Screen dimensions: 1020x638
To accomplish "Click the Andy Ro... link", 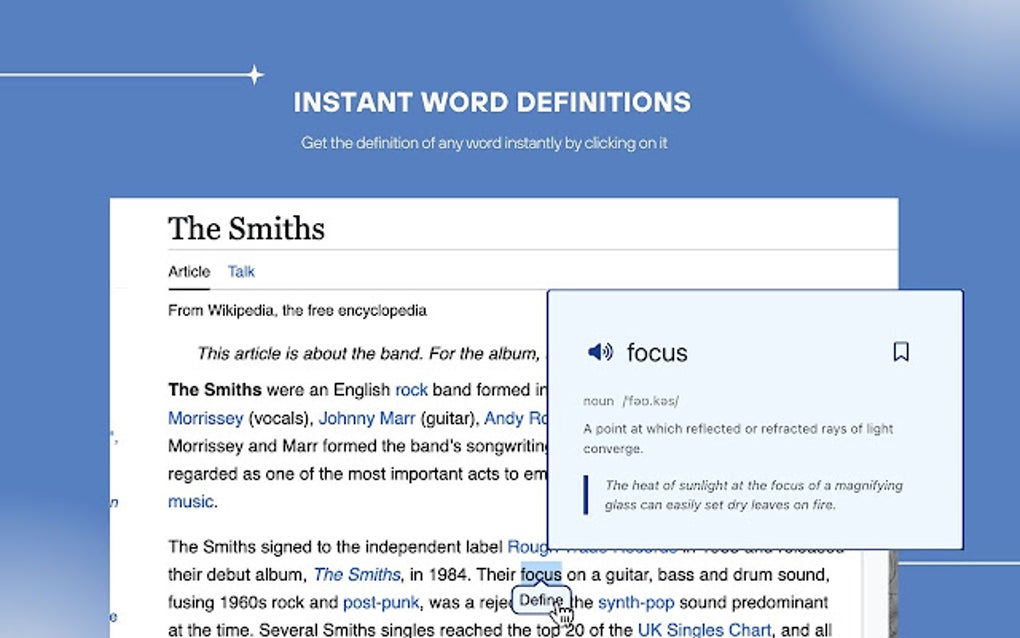I will click(x=517, y=418).
